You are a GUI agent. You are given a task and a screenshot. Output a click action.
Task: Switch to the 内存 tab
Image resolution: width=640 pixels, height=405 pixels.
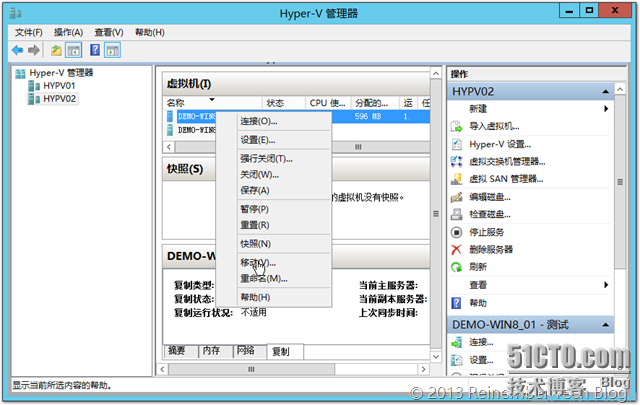215,350
